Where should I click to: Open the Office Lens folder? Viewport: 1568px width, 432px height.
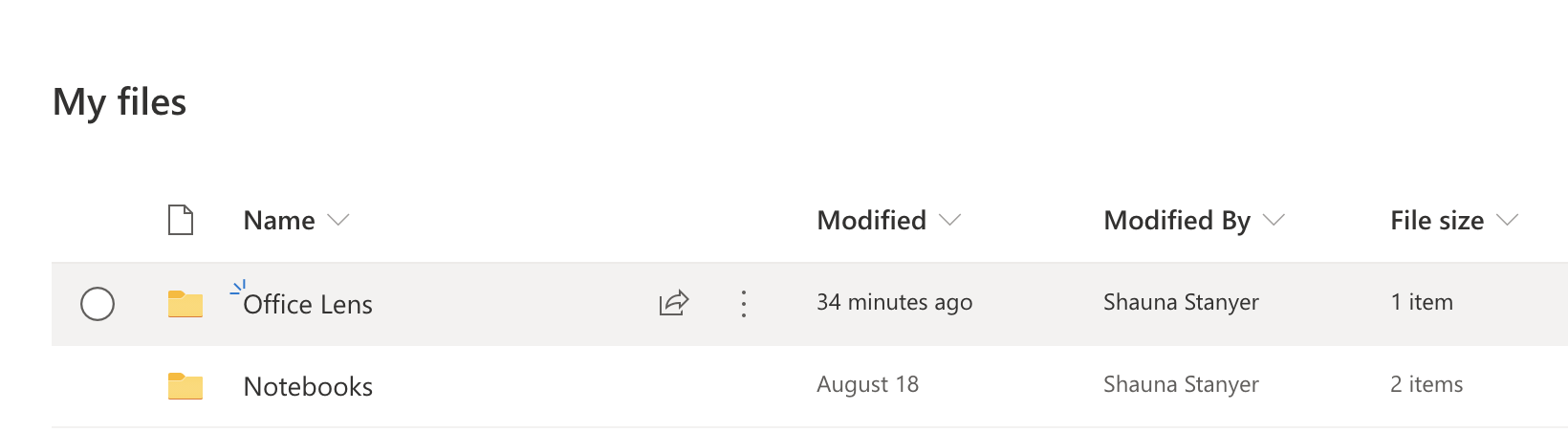pos(308,304)
